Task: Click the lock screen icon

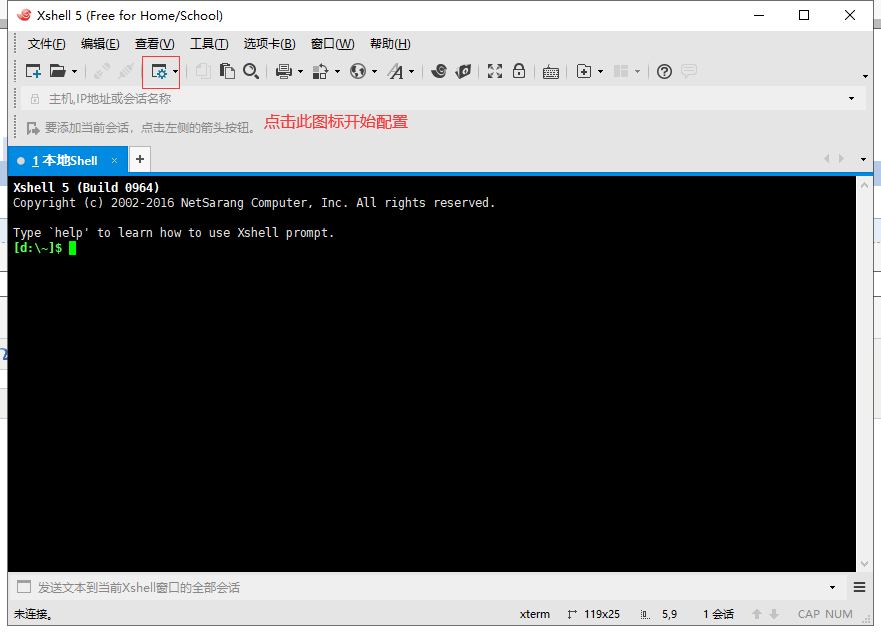Action: pos(519,71)
